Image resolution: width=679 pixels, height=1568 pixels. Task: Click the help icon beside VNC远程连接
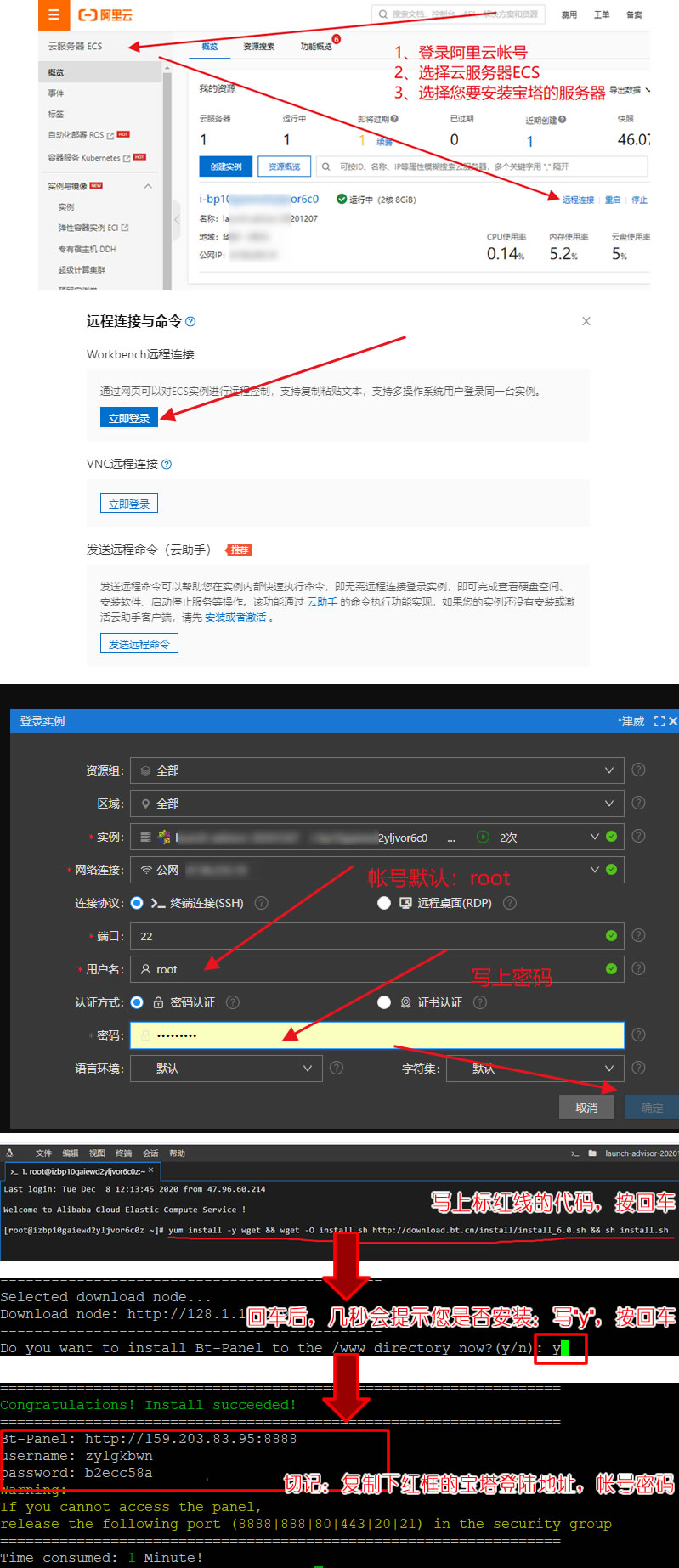[x=167, y=464]
